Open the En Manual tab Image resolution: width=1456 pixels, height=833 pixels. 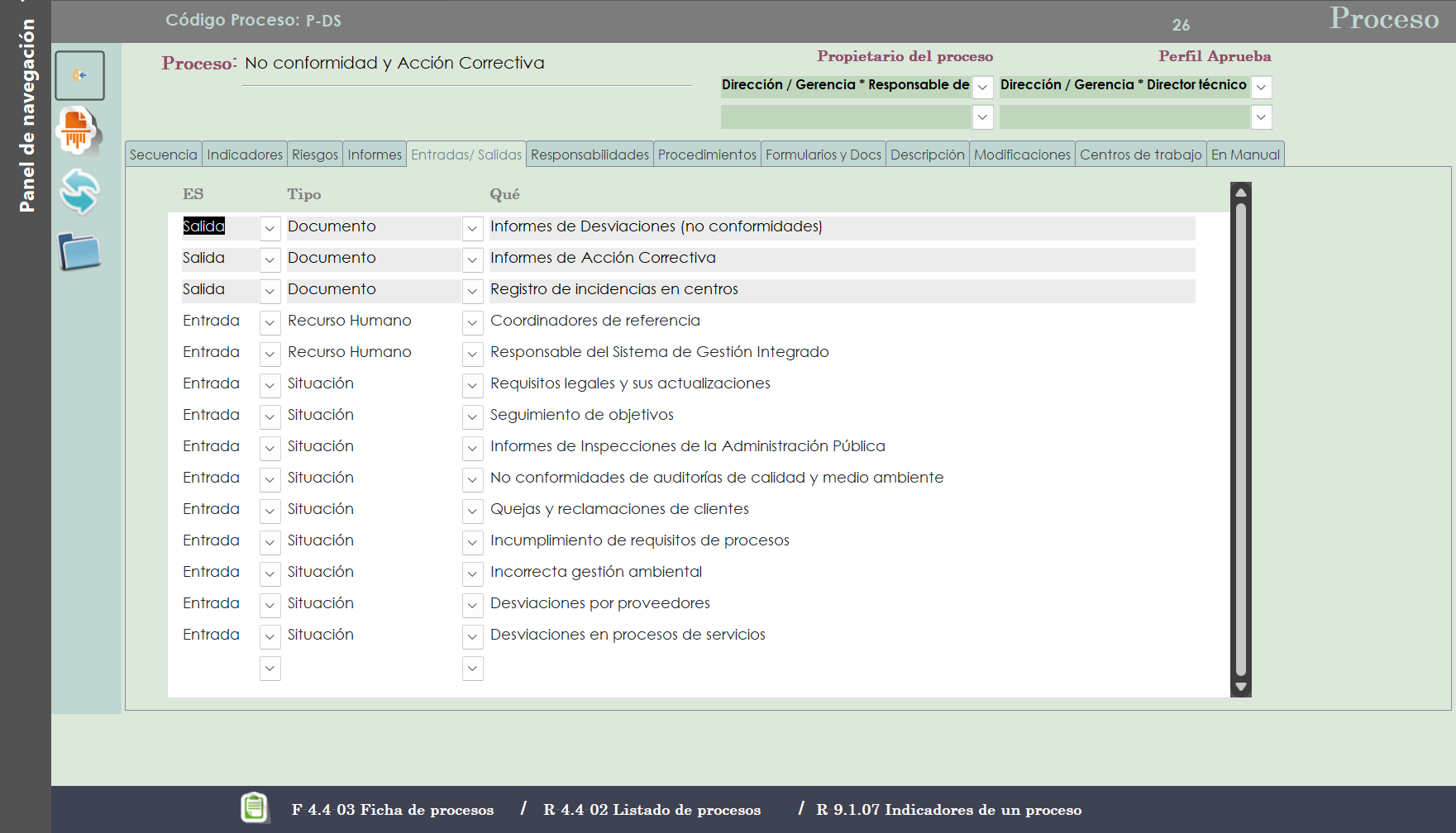[1245, 155]
